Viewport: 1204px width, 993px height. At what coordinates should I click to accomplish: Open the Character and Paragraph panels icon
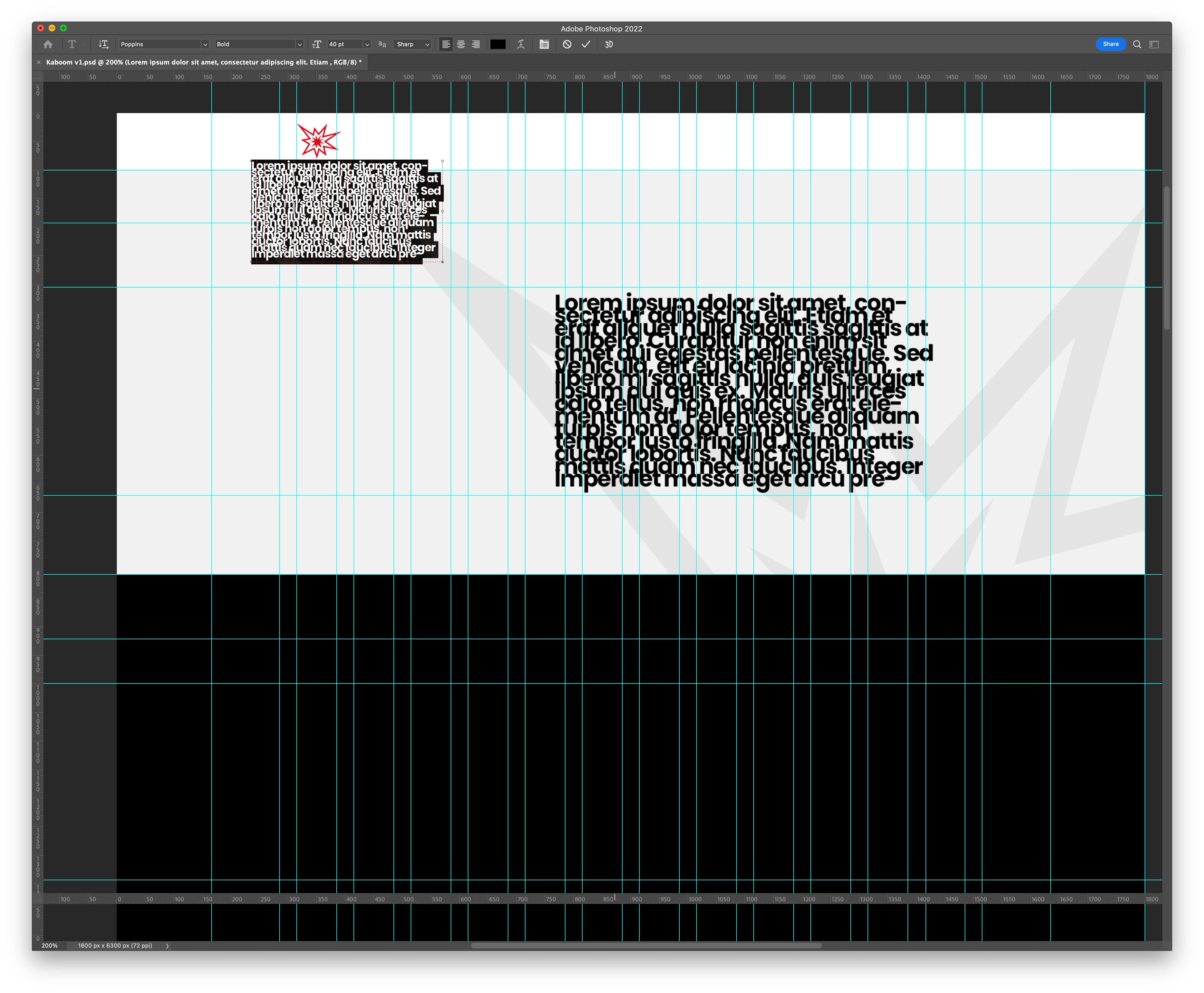tap(544, 44)
